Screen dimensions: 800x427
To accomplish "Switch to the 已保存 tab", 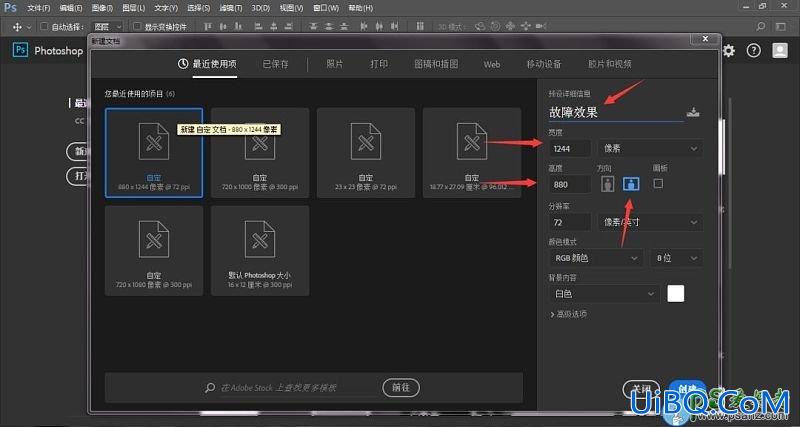I will (x=276, y=64).
